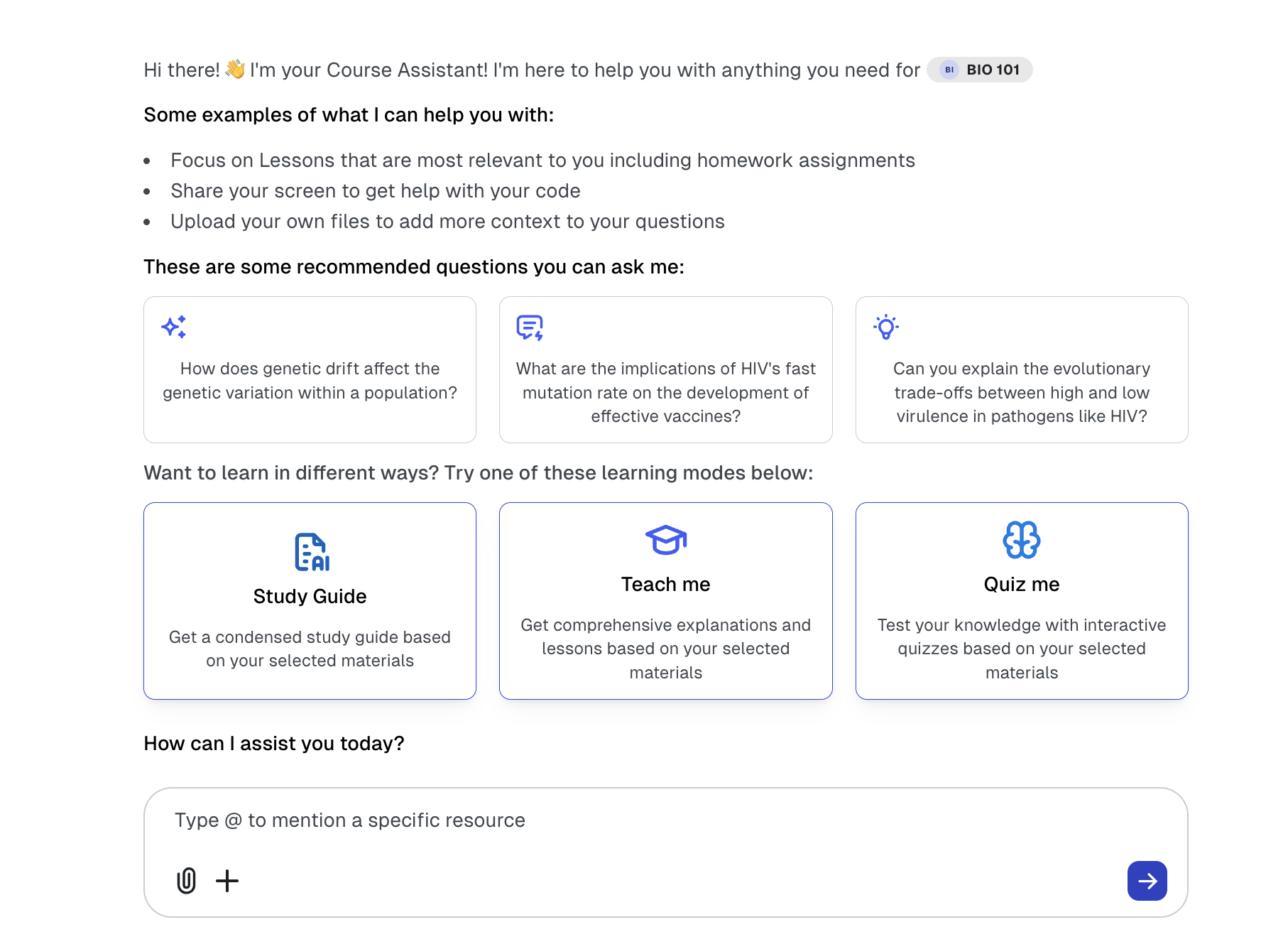Click the Study Guide document AI icon
The width and height of the screenshot is (1288, 932).
click(311, 552)
